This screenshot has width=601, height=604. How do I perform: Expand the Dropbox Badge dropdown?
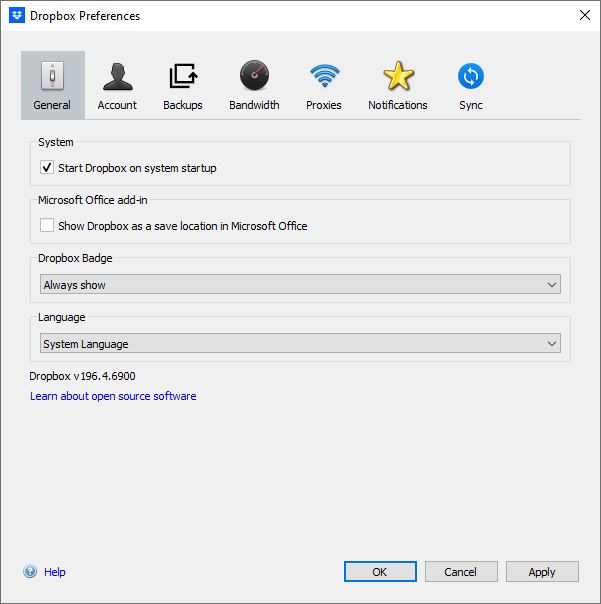(x=300, y=284)
